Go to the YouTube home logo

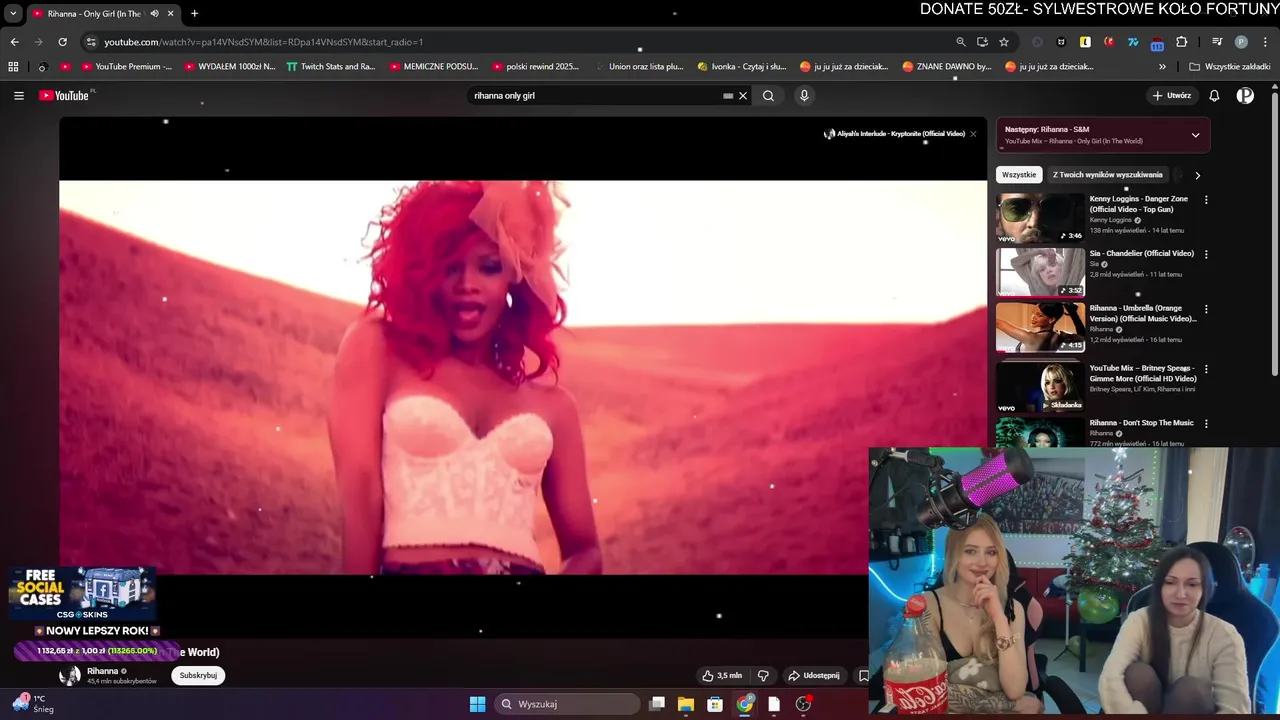pos(66,96)
